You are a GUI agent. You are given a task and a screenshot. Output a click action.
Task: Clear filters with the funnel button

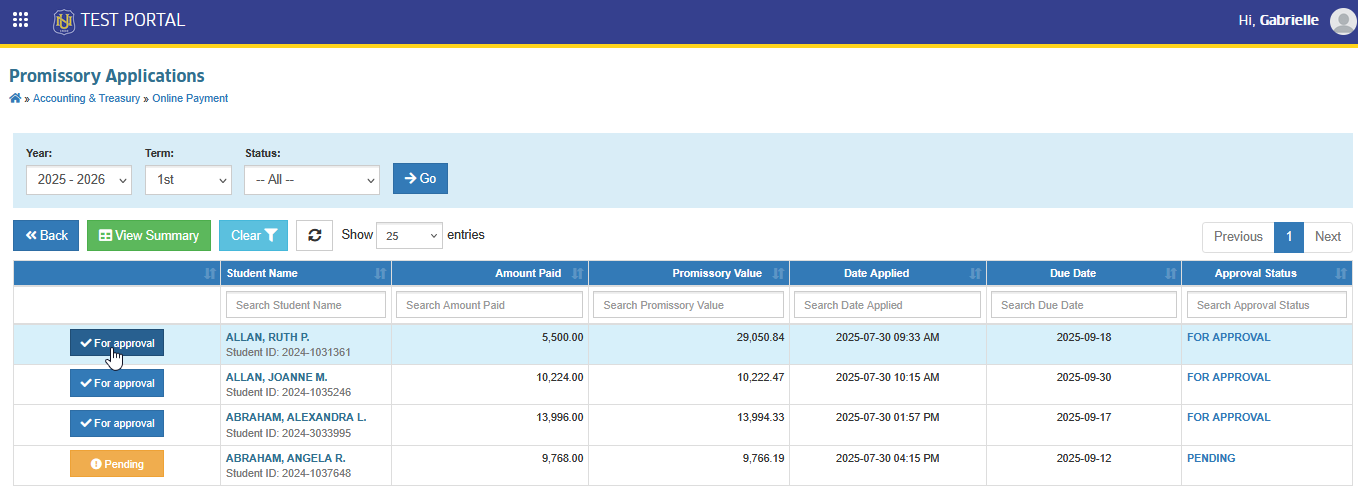click(253, 235)
